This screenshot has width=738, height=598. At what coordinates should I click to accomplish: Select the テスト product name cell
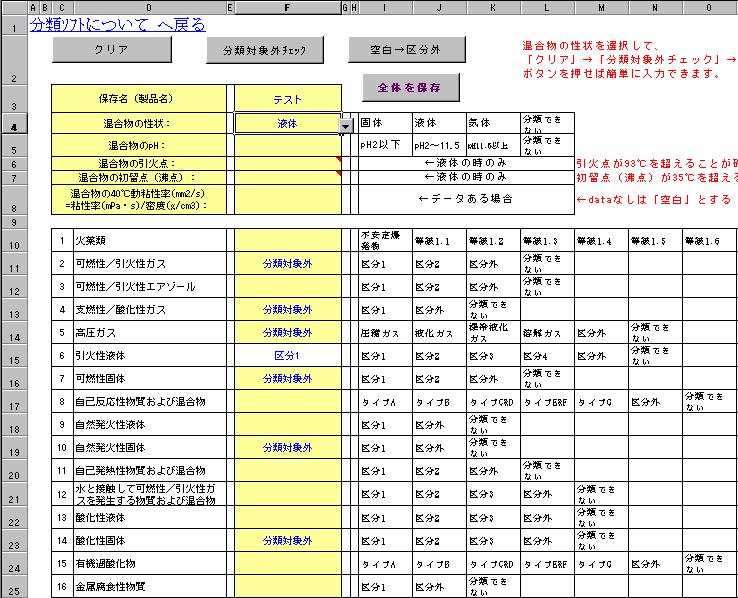(288, 99)
